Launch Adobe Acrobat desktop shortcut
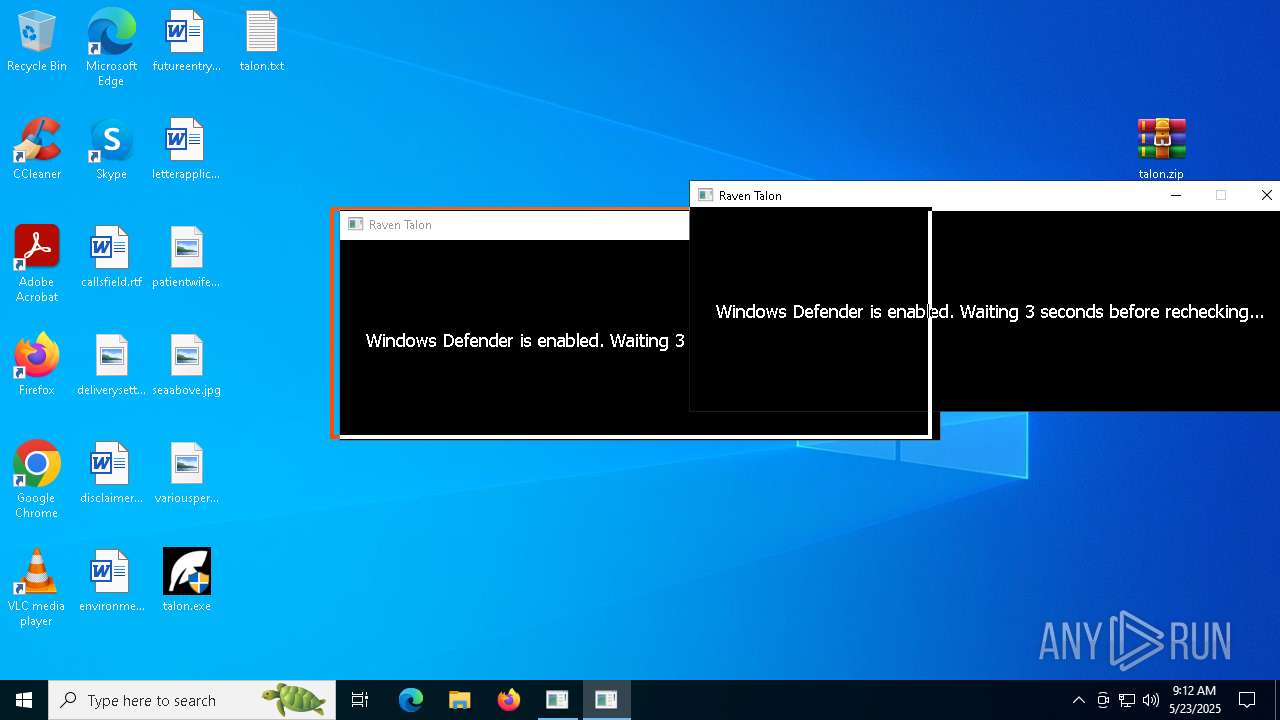This screenshot has width=1280, height=720. tap(36, 264)
